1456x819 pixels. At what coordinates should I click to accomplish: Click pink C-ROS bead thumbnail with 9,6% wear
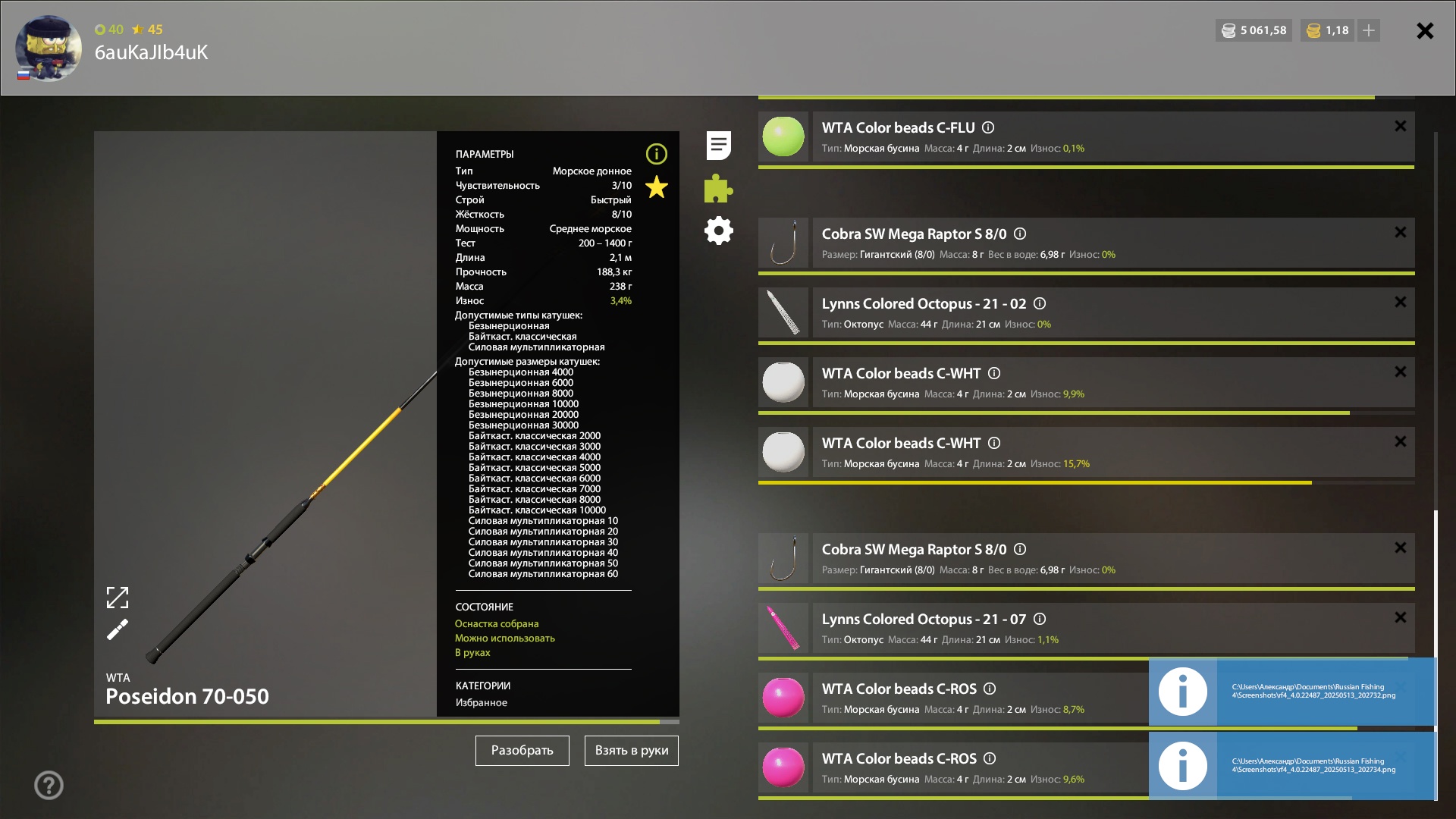(x=783, y=767)
